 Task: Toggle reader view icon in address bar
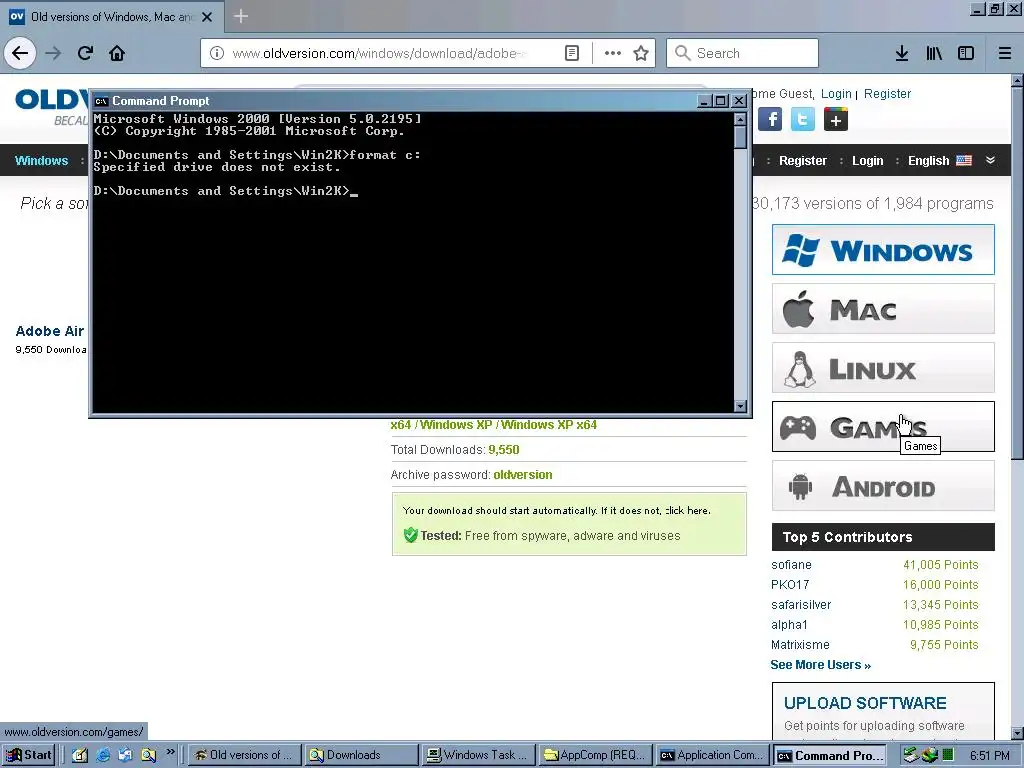pyautogui.click(x=572, y=53)
